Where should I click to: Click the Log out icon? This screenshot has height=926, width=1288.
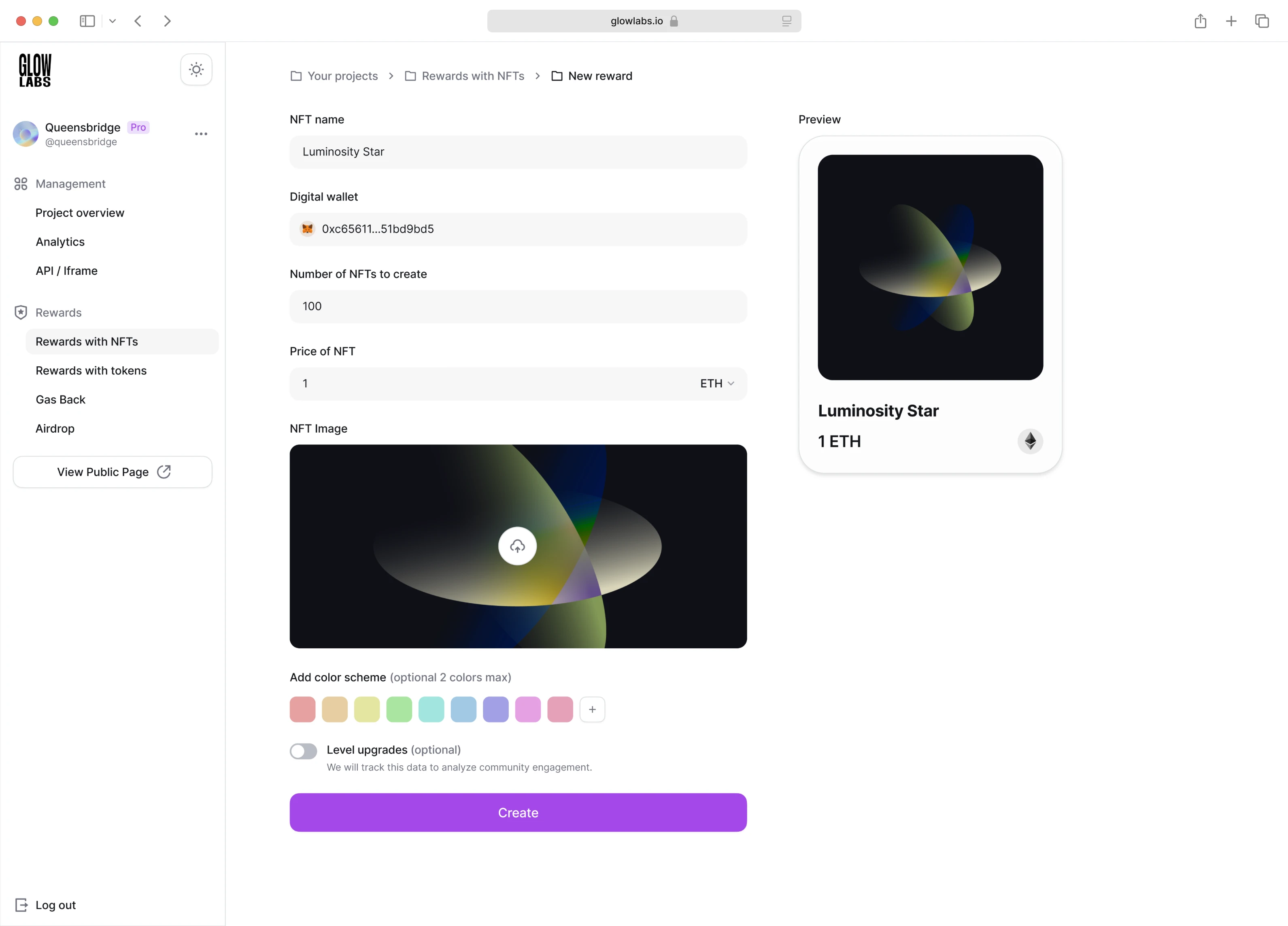pyautogui.click(x=21, y=905)
